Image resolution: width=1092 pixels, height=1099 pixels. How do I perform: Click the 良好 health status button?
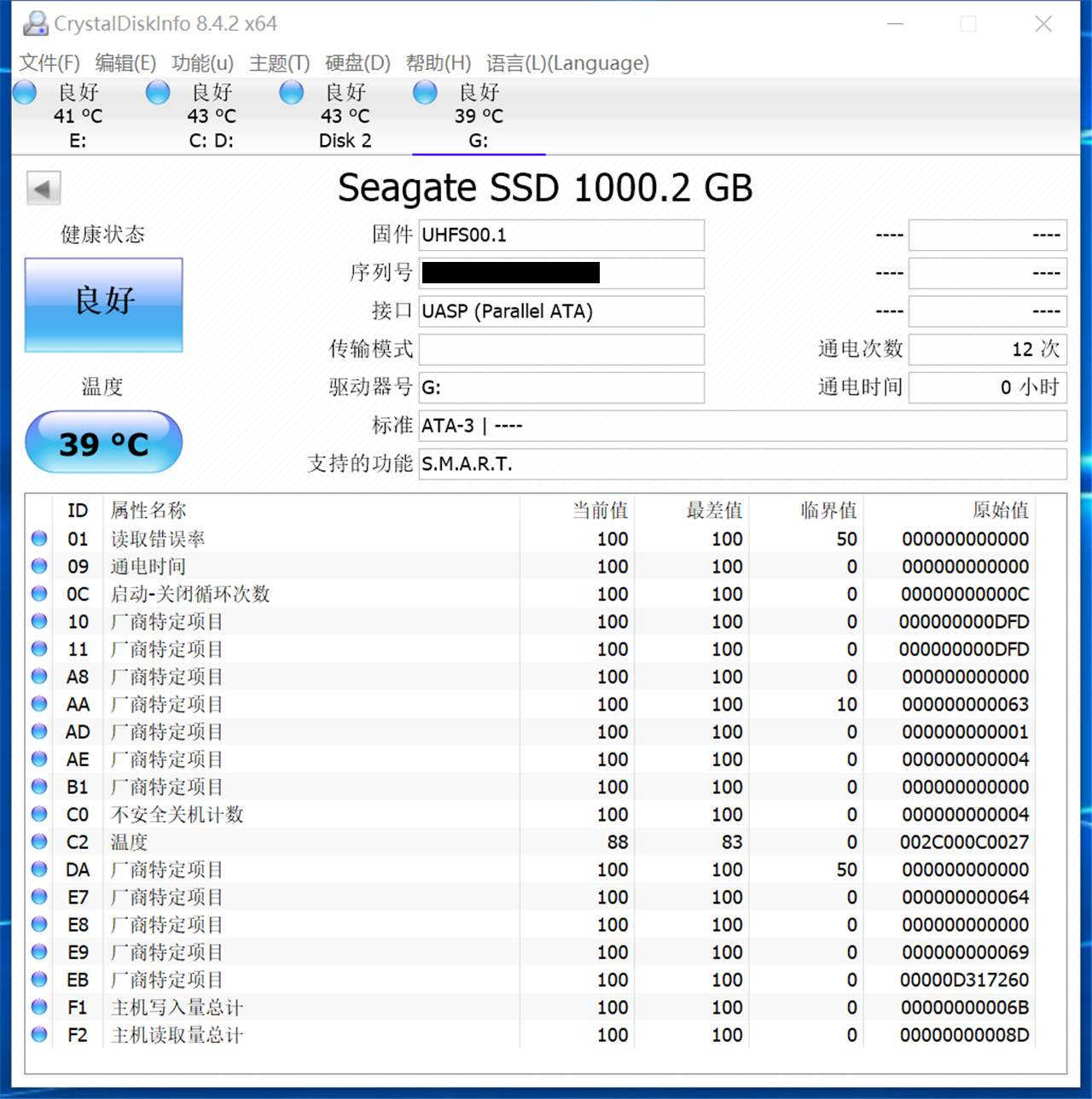point(104,305)
